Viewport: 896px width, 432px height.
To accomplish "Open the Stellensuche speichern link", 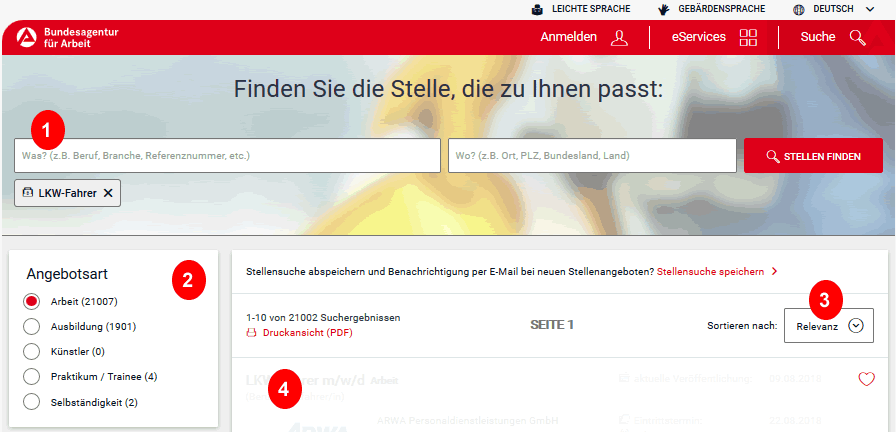I will pos(710,271).
